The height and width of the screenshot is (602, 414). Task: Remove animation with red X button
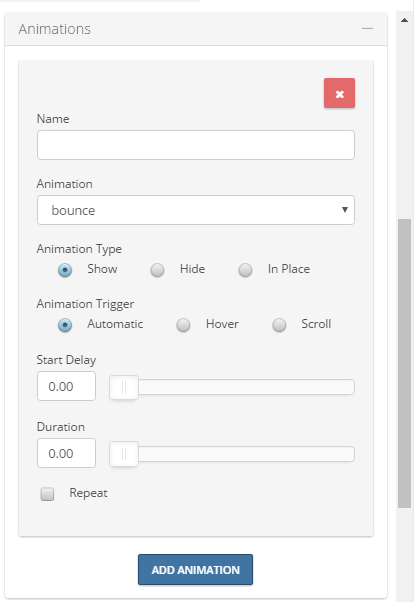[339, 93]
